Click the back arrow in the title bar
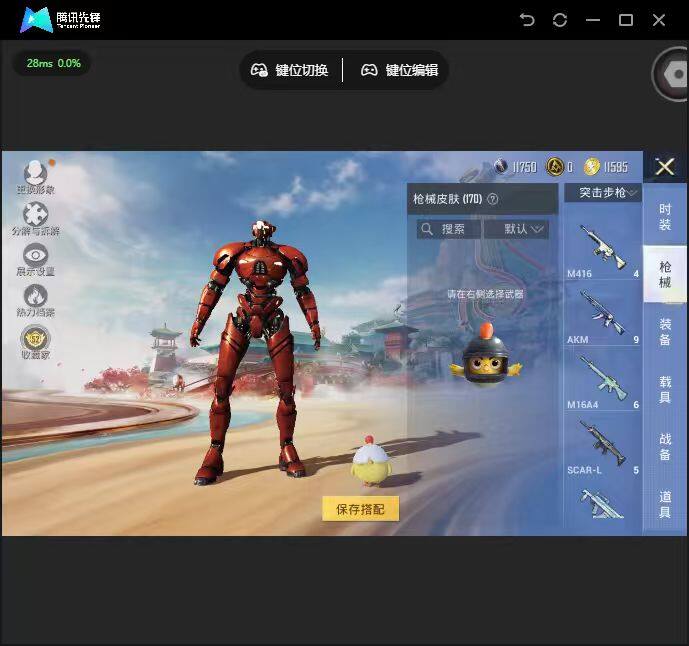 click(527, 20)
